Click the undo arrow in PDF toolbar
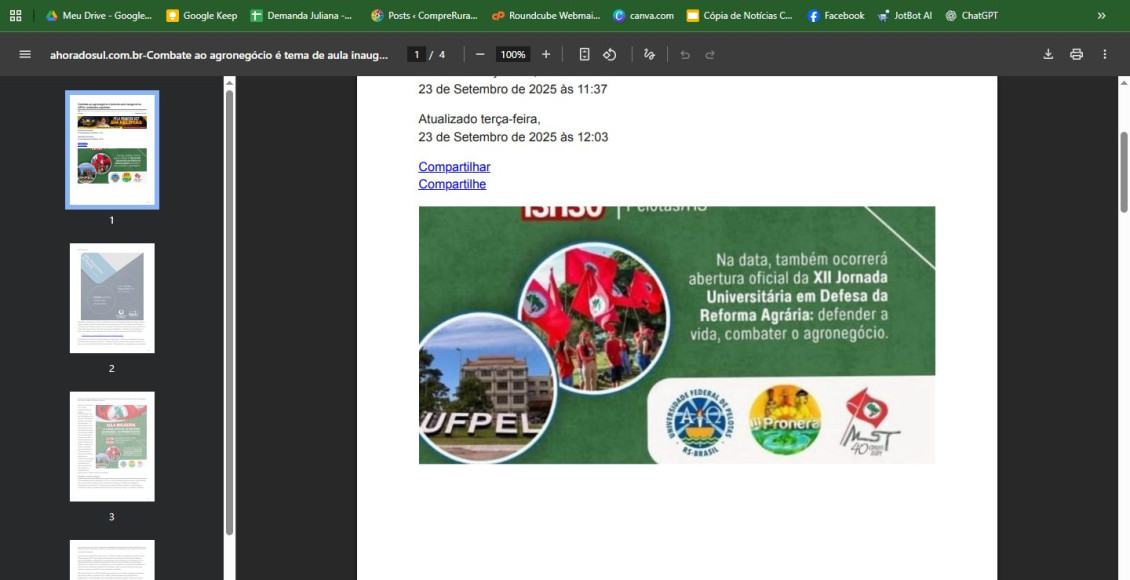This screenshot has width=1130, height=580. pos(684,55)
